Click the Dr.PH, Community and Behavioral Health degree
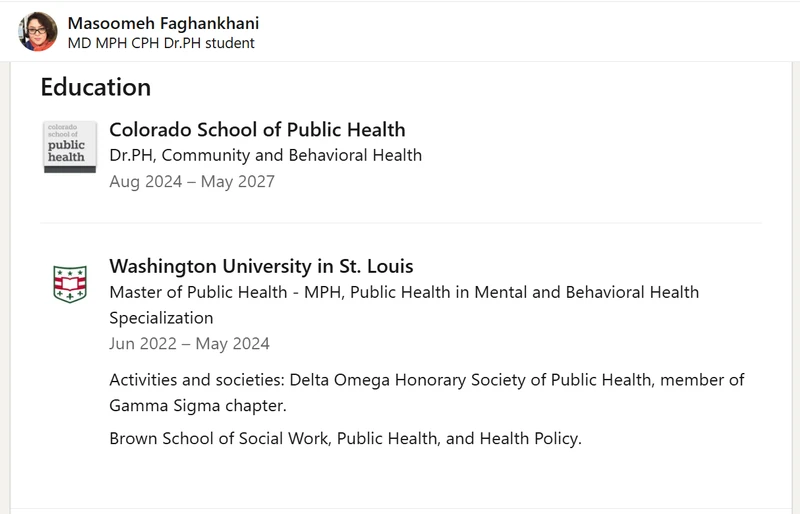 click(x=265, y=155)
